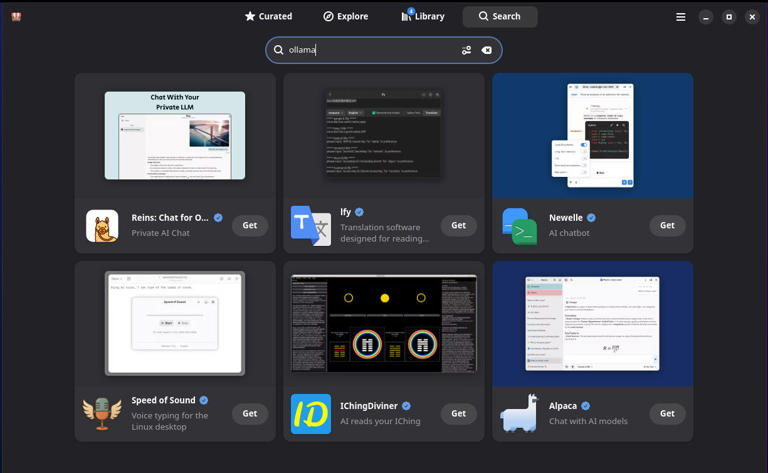The height and width of the screenshot is (473, 768).
Task: Click "AI reads your IChing" description
Action: (380, 421)
